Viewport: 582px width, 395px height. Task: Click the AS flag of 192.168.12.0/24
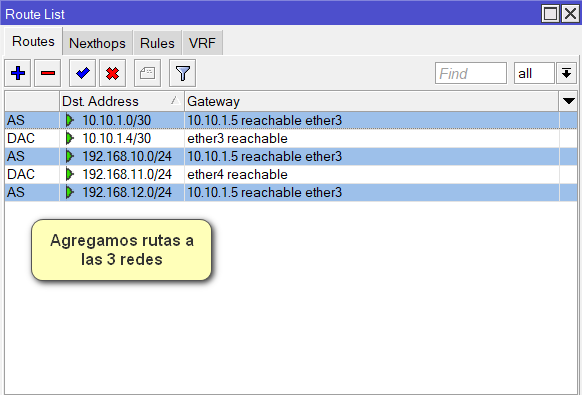coord(16,192)
